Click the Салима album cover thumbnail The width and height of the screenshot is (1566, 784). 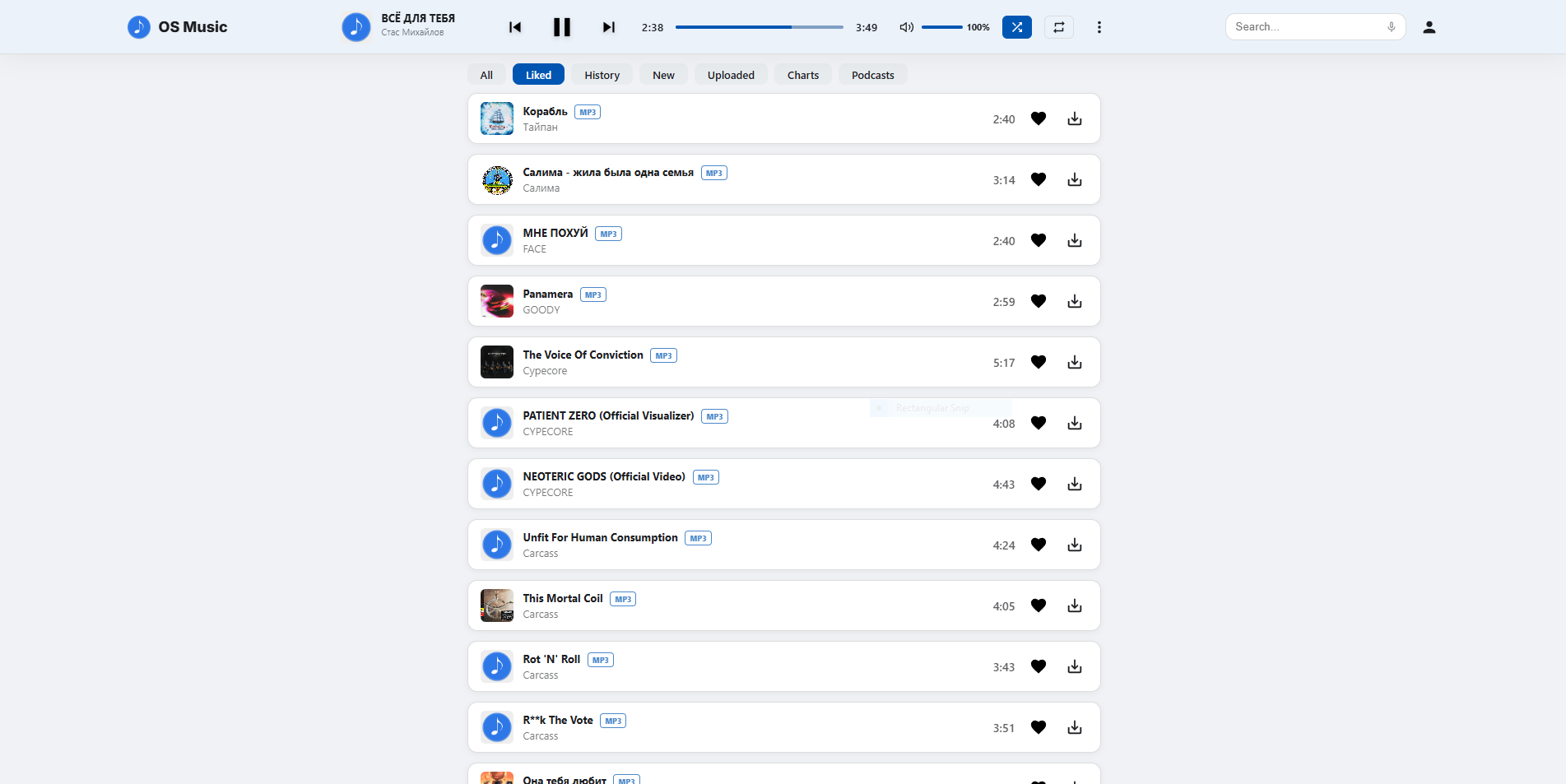pyautogui.click(x=497, y=179)
